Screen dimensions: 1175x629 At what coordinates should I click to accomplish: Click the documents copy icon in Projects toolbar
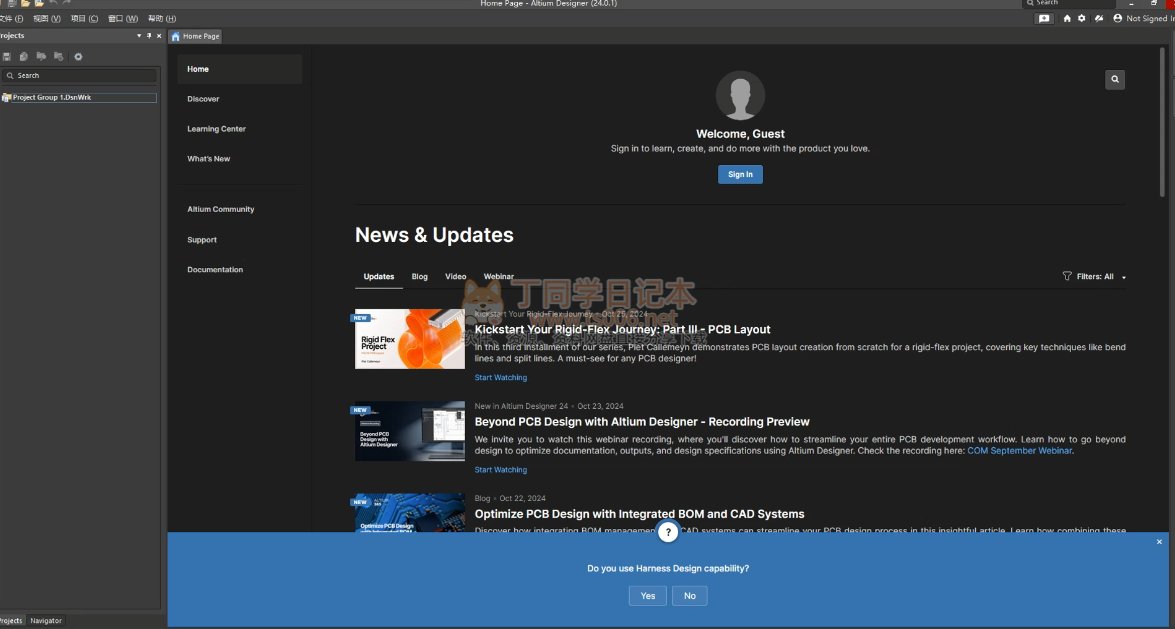(24, 56)
